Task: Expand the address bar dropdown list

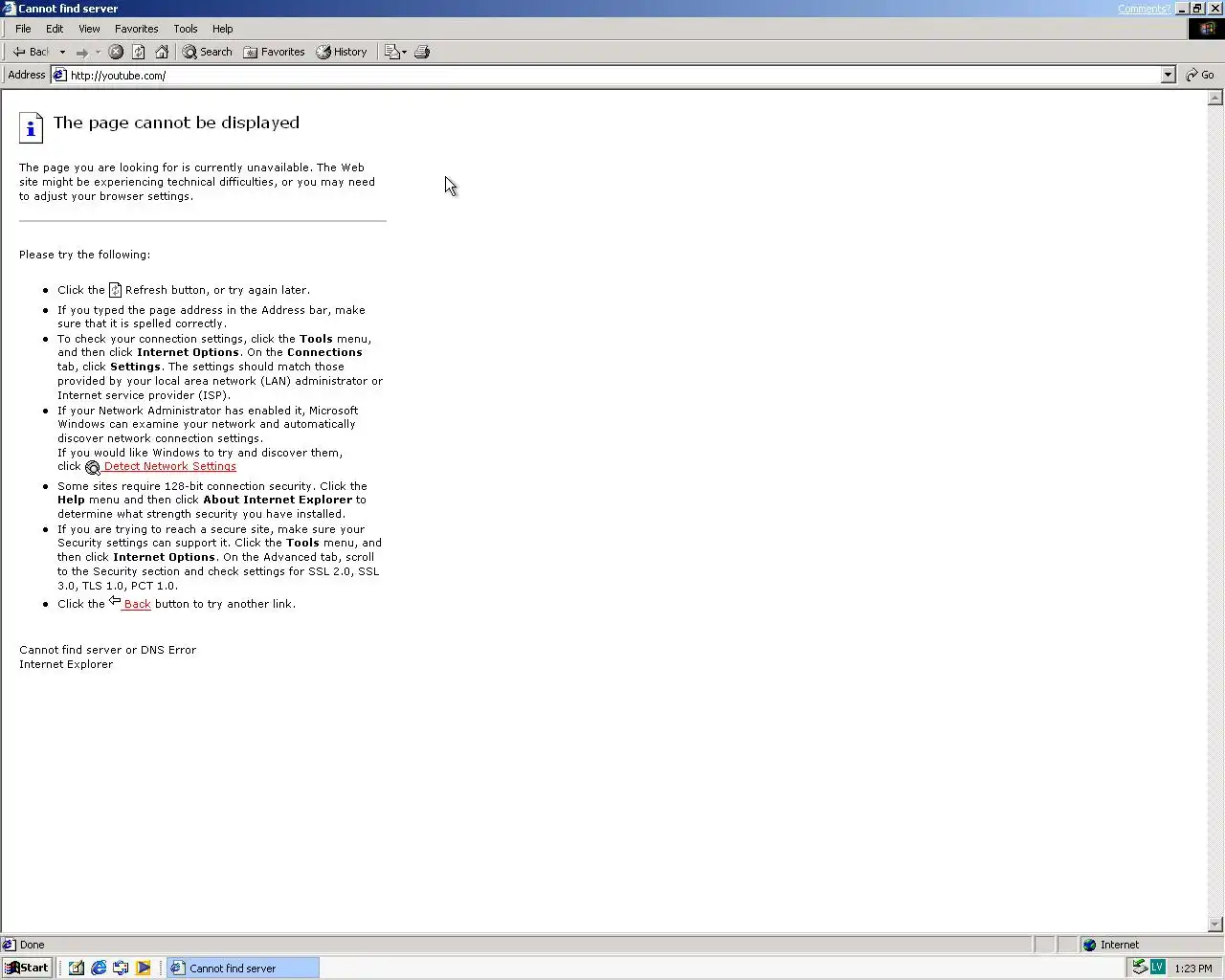Action: pos(1168,76)
